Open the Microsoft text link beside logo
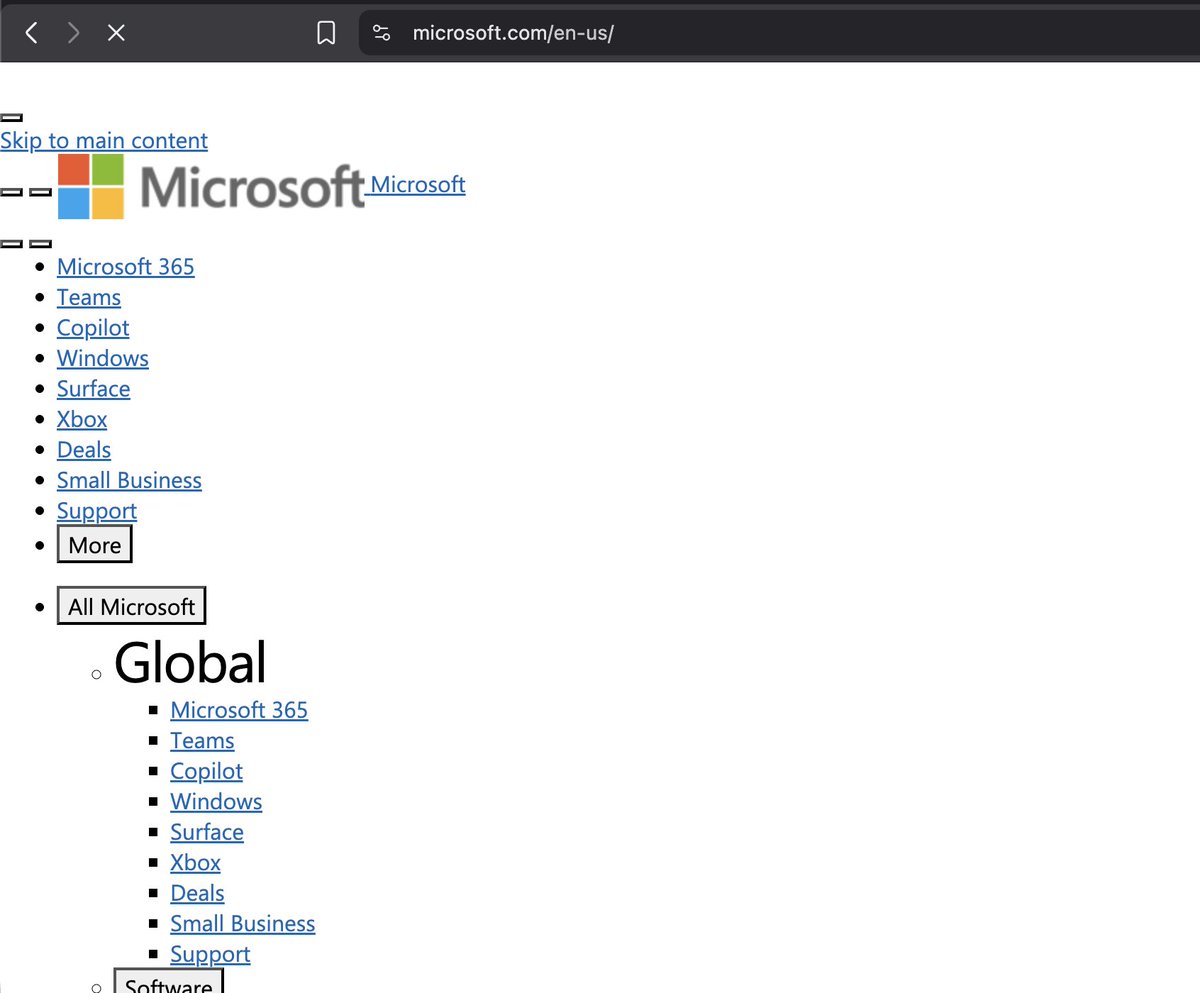The width and height of the screenshot is (1200, 993). [x=417, y=184]
